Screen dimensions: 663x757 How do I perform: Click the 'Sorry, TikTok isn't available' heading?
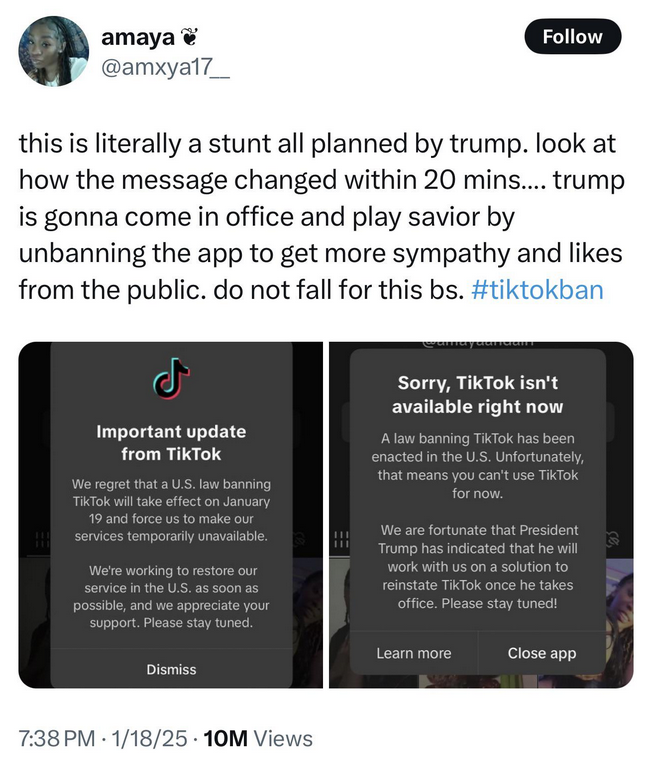[x=478, y=394]
